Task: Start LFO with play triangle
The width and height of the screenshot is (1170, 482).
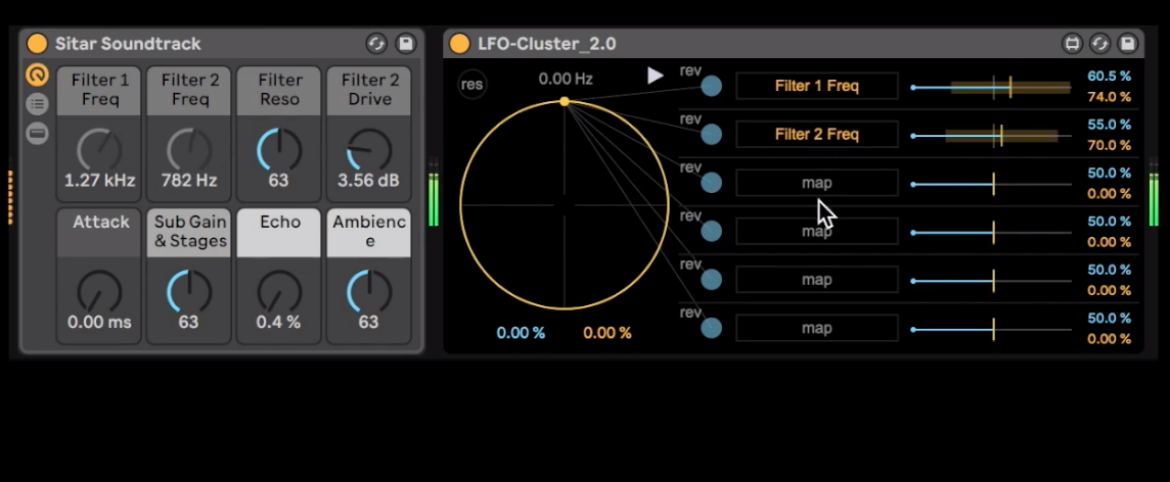Action: coord(654,75)
